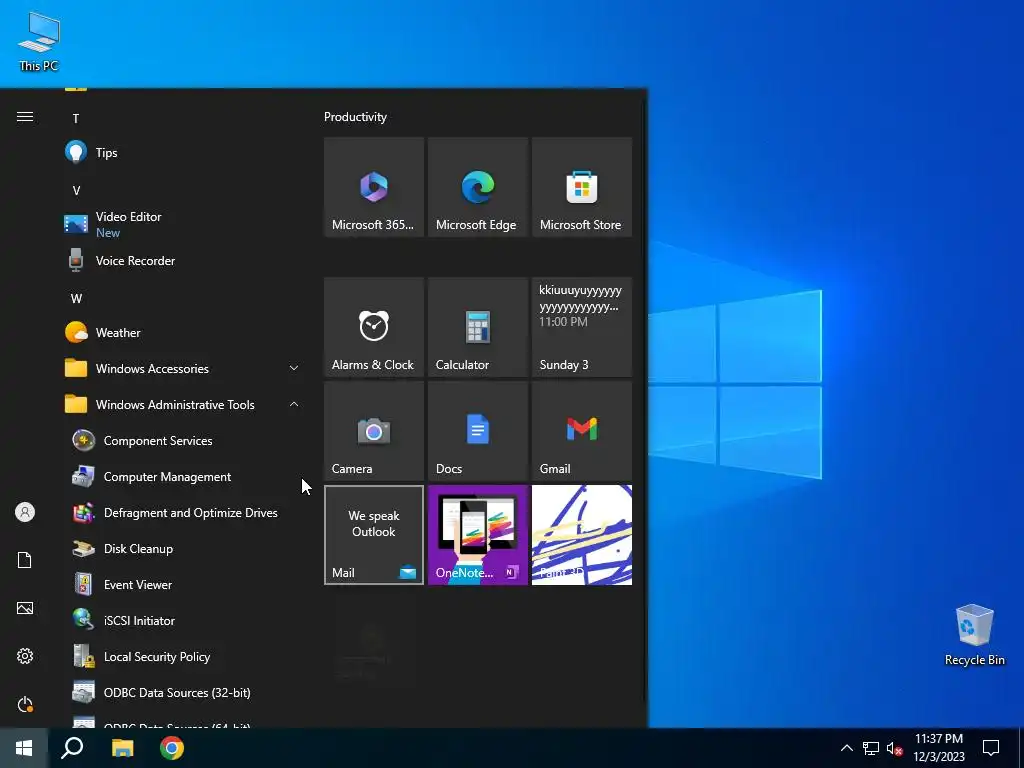
Task: Show hidden system tray icons
Action: tap(846, 748)
